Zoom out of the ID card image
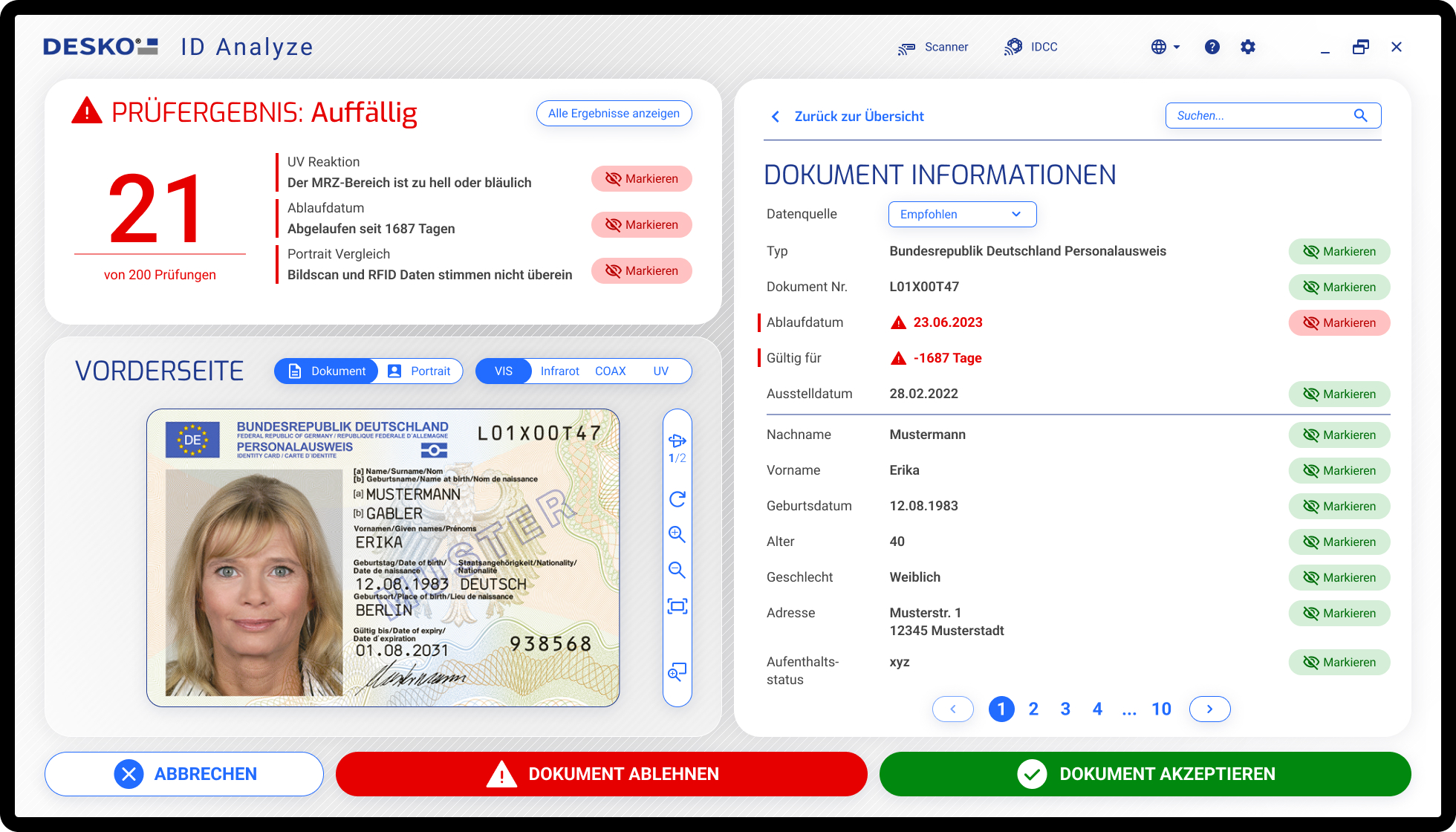 pos(677,570)
